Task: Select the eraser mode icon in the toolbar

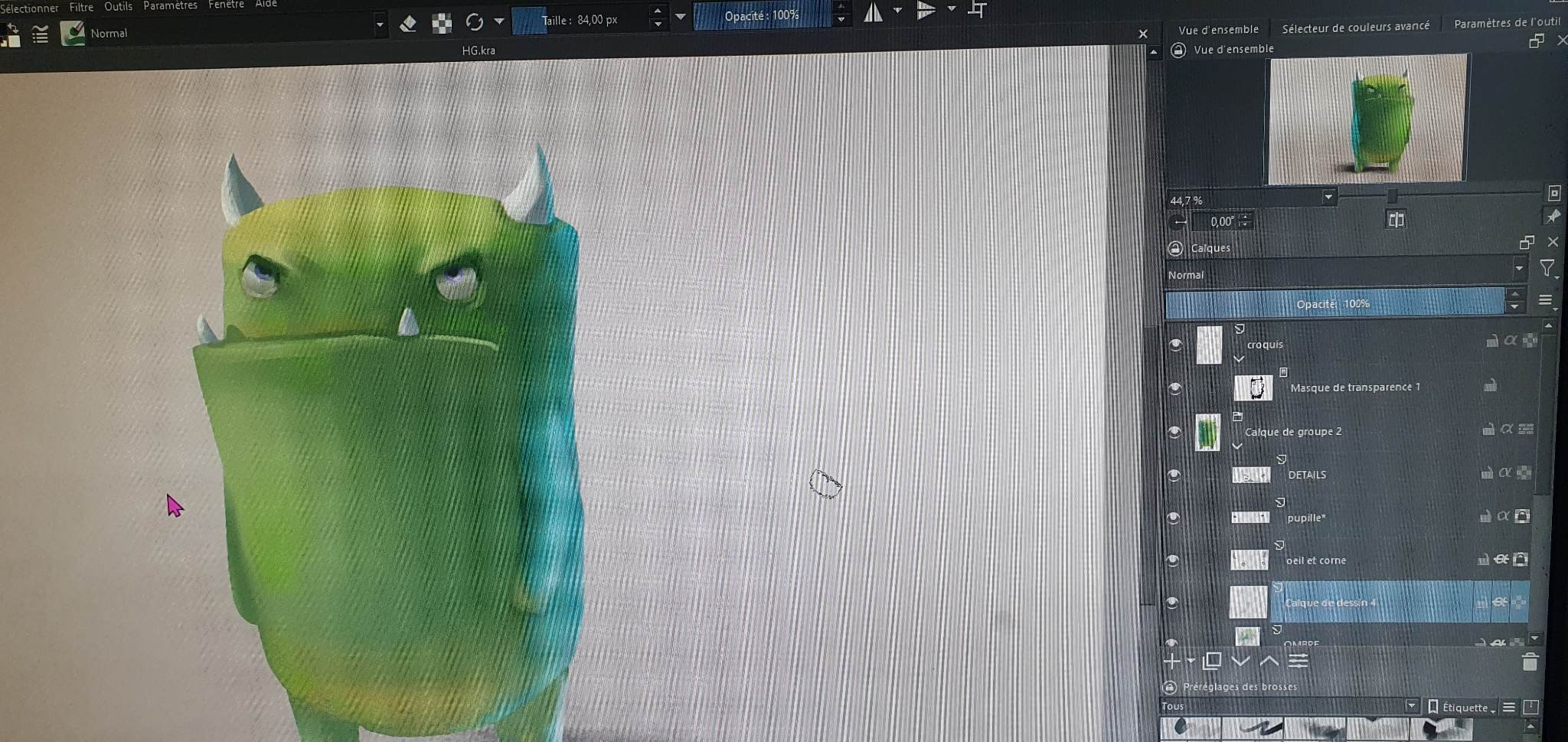Action: (408, 23)
